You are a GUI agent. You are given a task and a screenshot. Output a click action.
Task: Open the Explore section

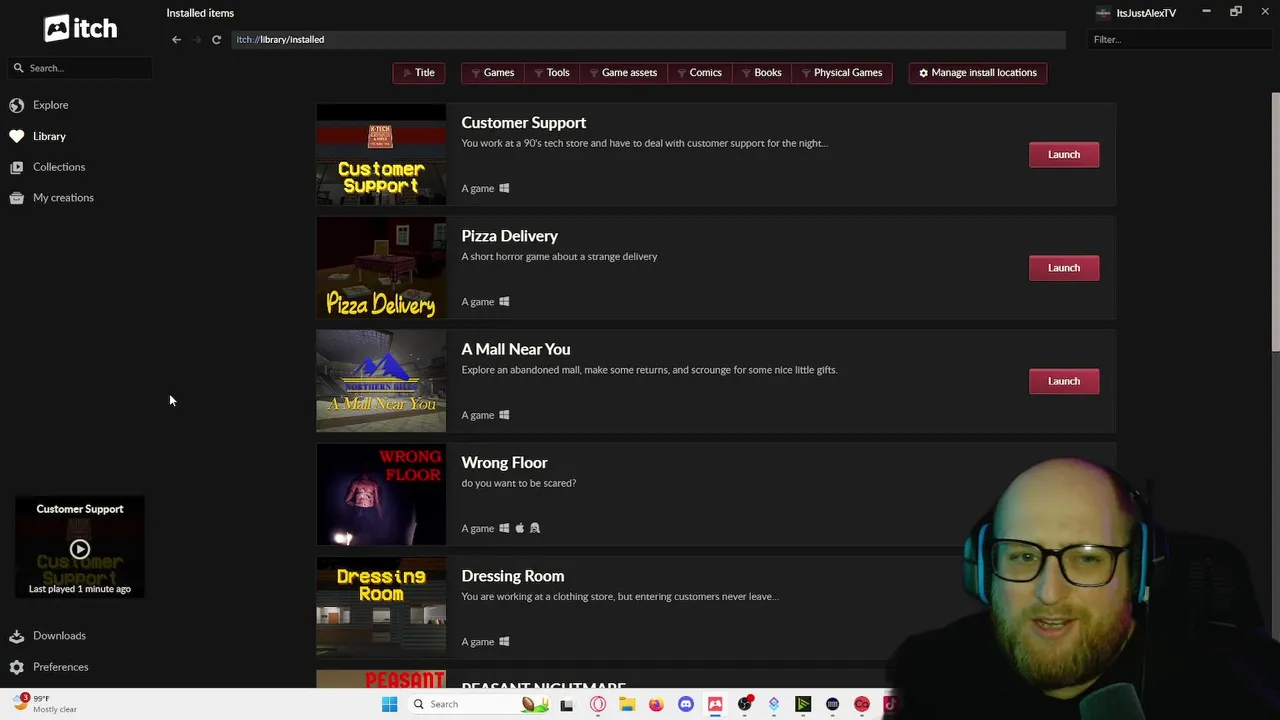click(x=50, y=105)
